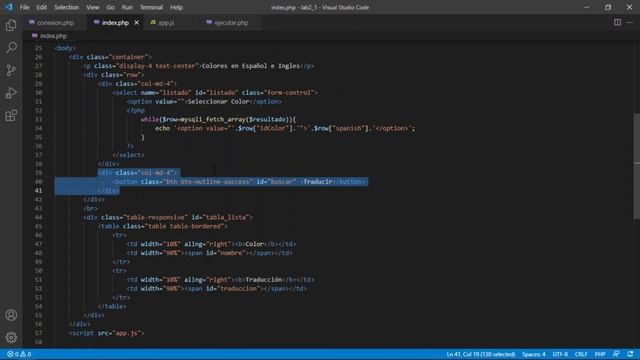
Task: Click 'container' class on line 26
Action: [128, 57]
